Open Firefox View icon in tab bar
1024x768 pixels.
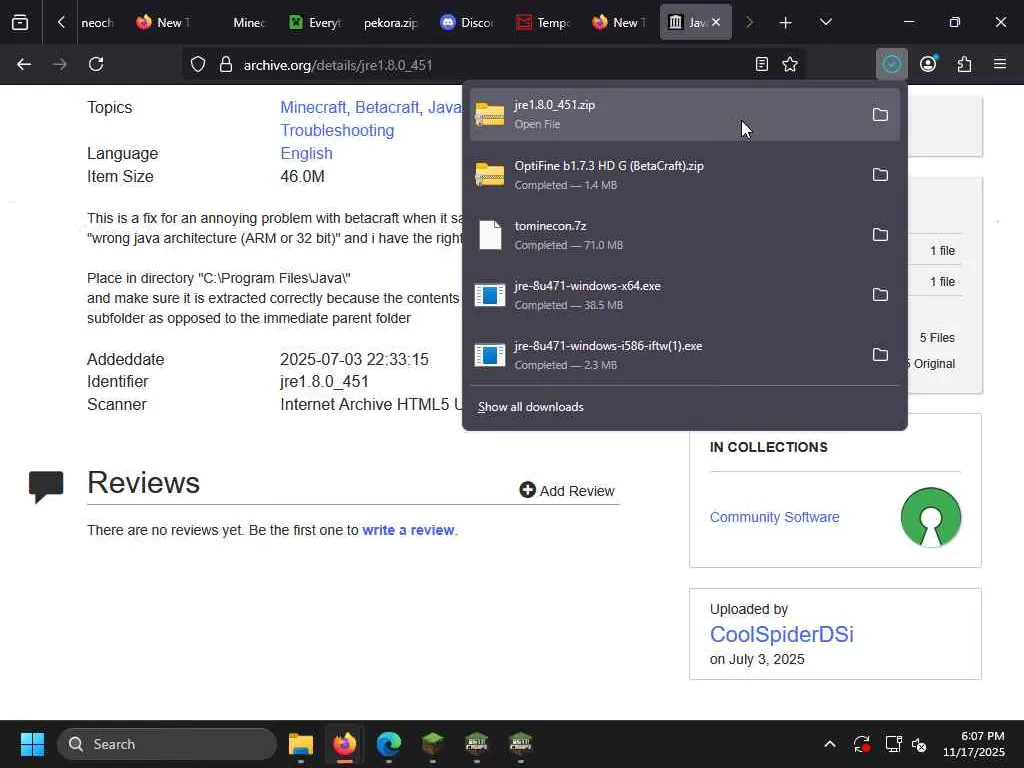tap(20, 23)
